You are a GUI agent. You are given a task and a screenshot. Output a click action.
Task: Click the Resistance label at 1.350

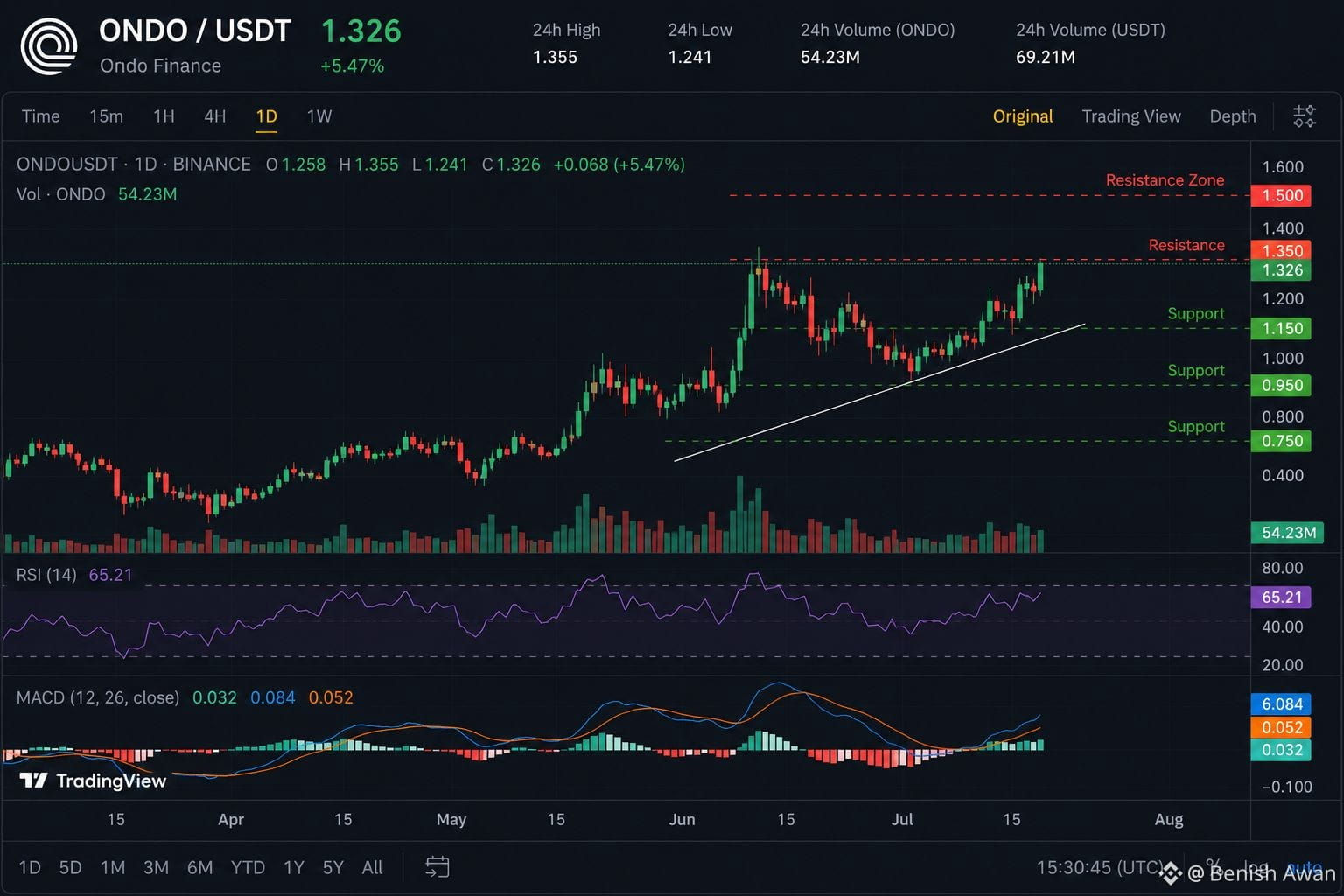coord(1186,245)
